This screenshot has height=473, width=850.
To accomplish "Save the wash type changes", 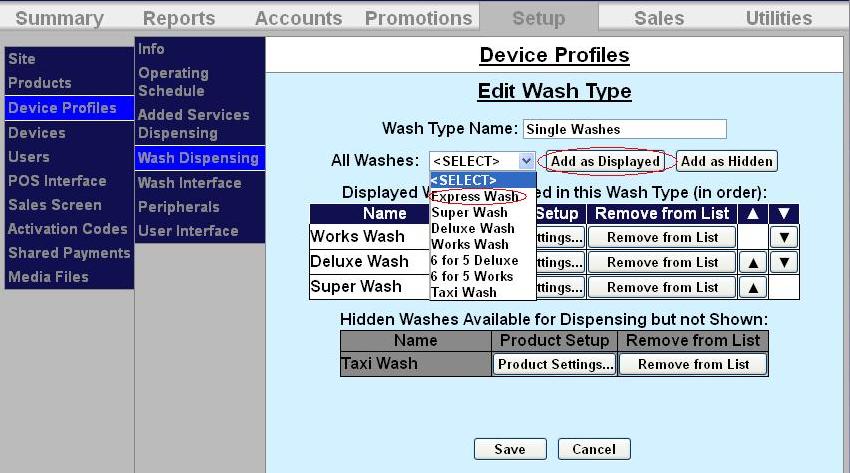I will tap(510, 449).
